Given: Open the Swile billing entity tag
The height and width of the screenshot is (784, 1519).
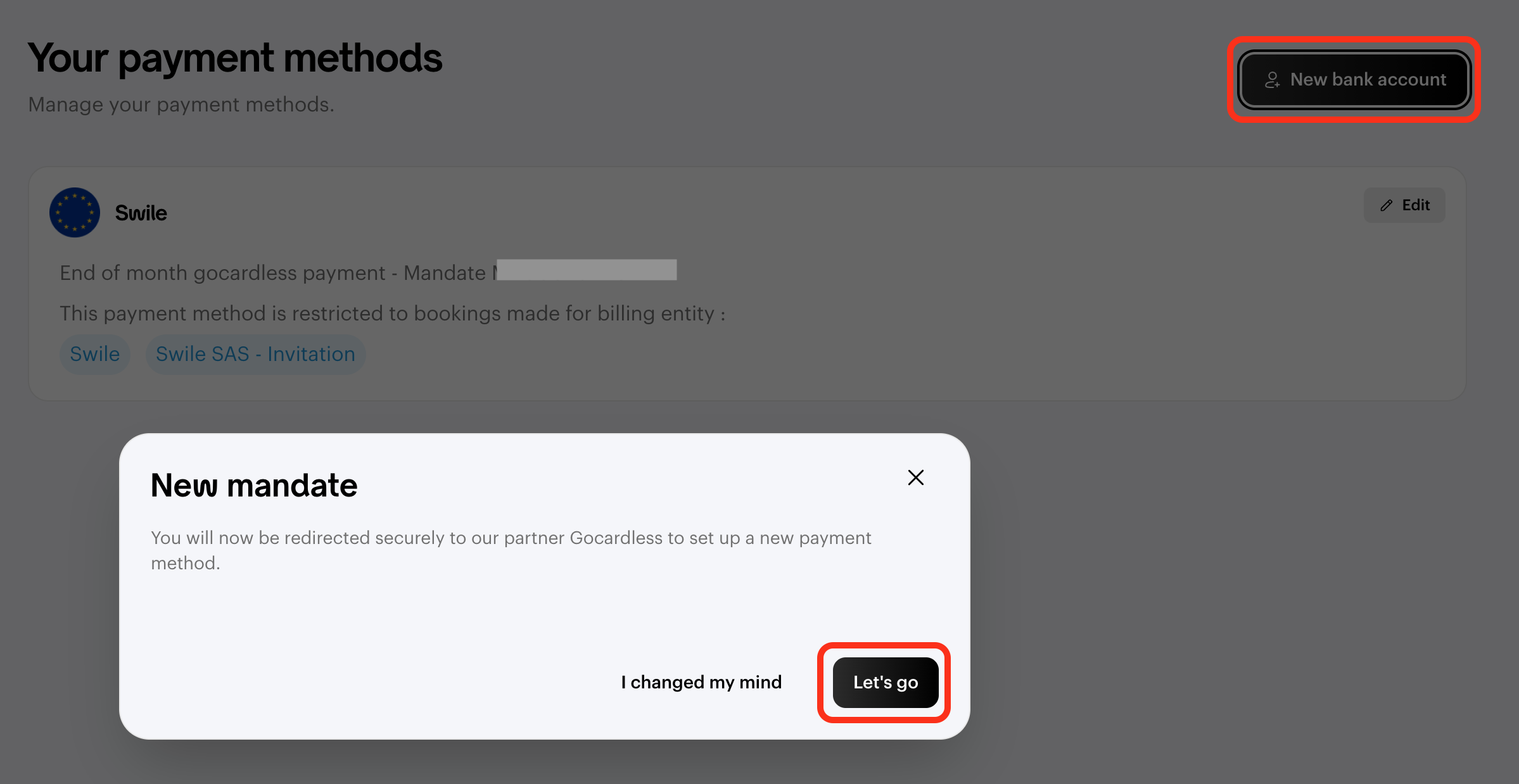Looking at the screenshot, I should [95, 354].
